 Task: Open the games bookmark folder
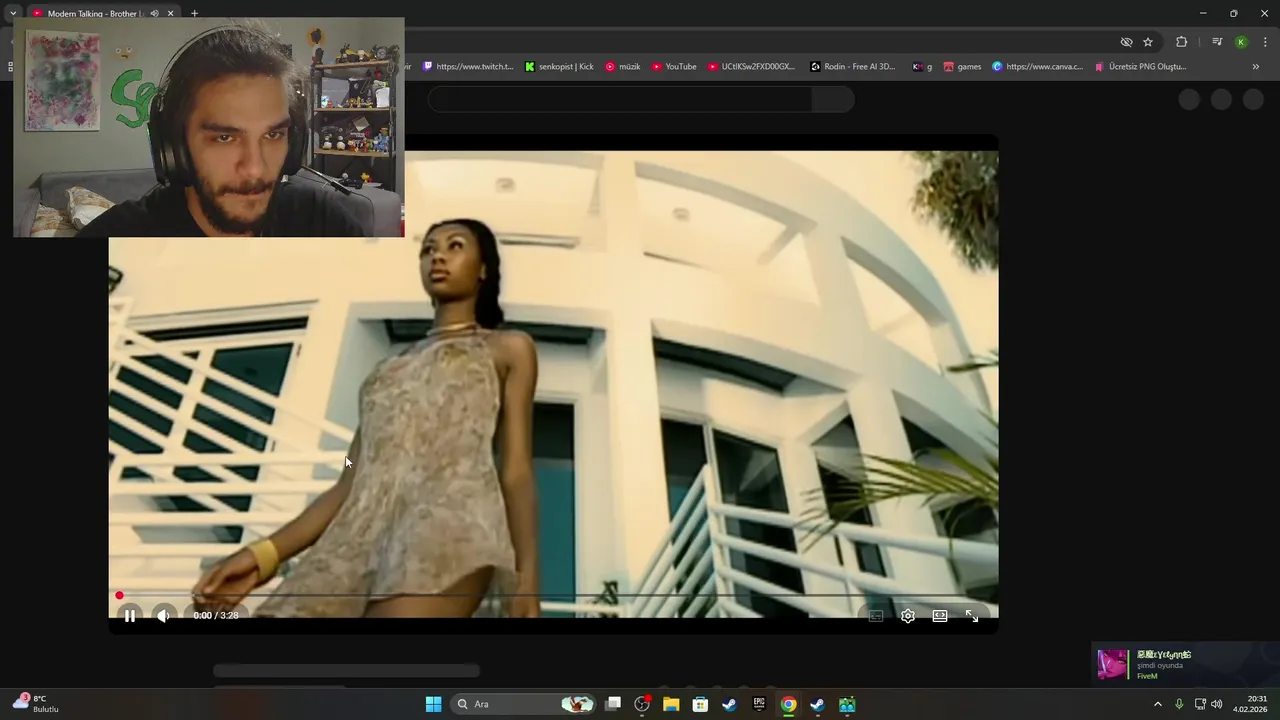tap(962, 66)
